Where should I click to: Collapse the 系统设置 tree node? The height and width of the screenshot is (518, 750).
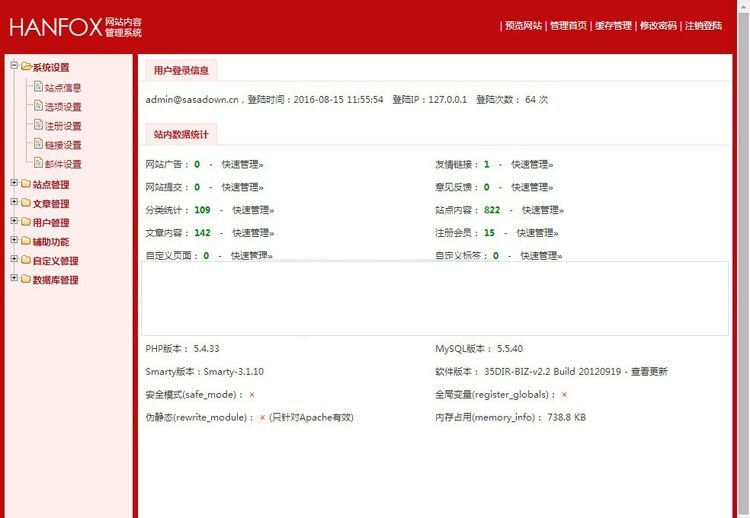tap(14, 65)
